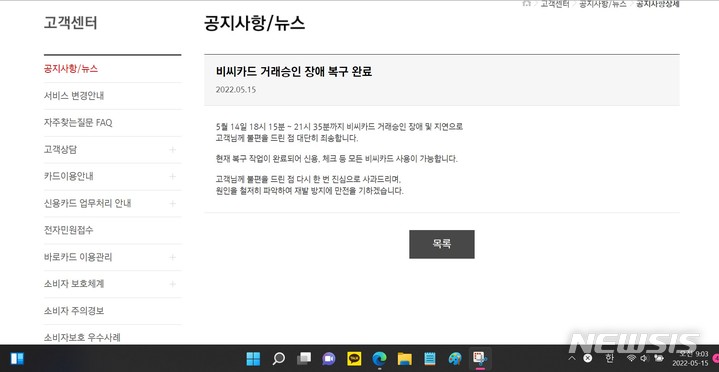Image resolution: width=719 pixels, height=372 pixels.
Task: Launch KakaoTalk from the taskbar
Action: tap(354, 358)
